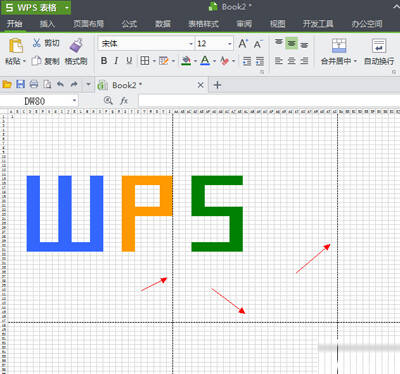
Task: Open the font name 宋体 dropdown
Action: click(x=191, y=44)
